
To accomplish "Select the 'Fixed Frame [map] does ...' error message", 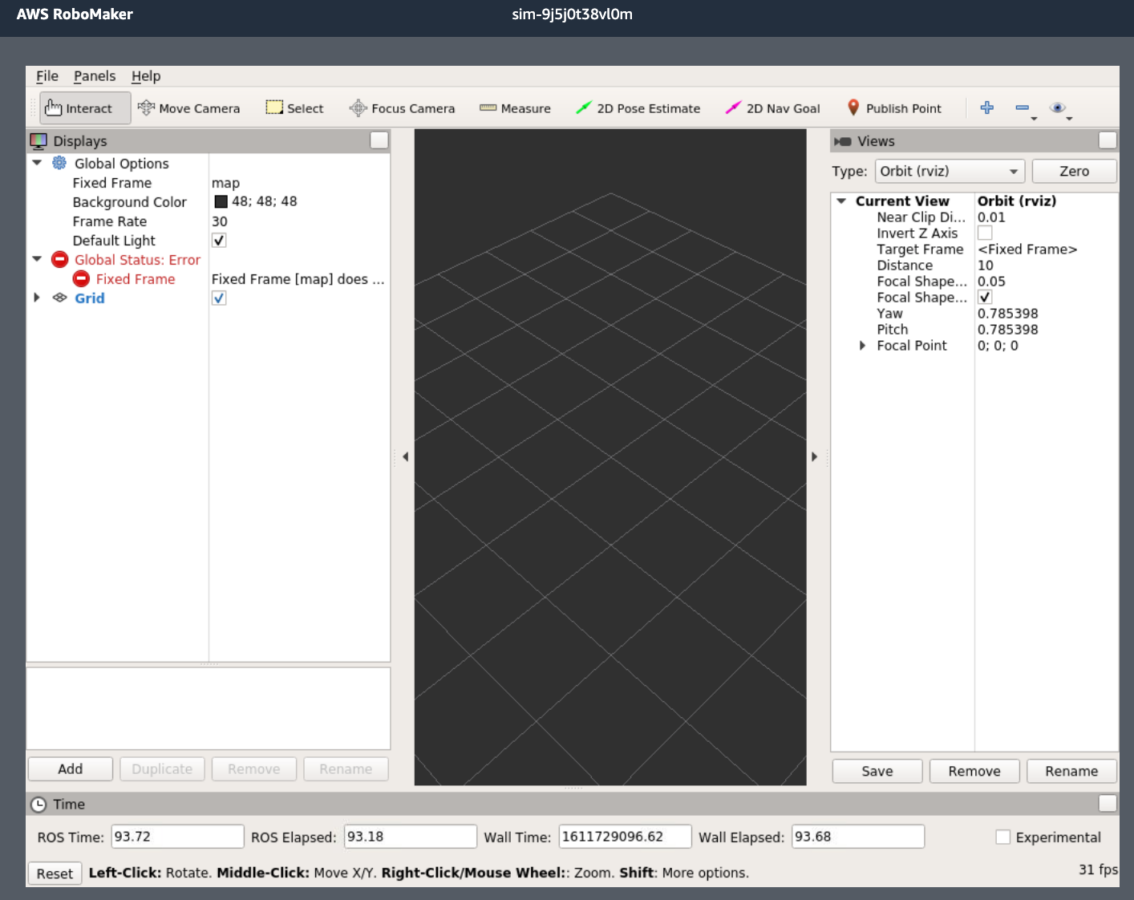I will point(298,279).
